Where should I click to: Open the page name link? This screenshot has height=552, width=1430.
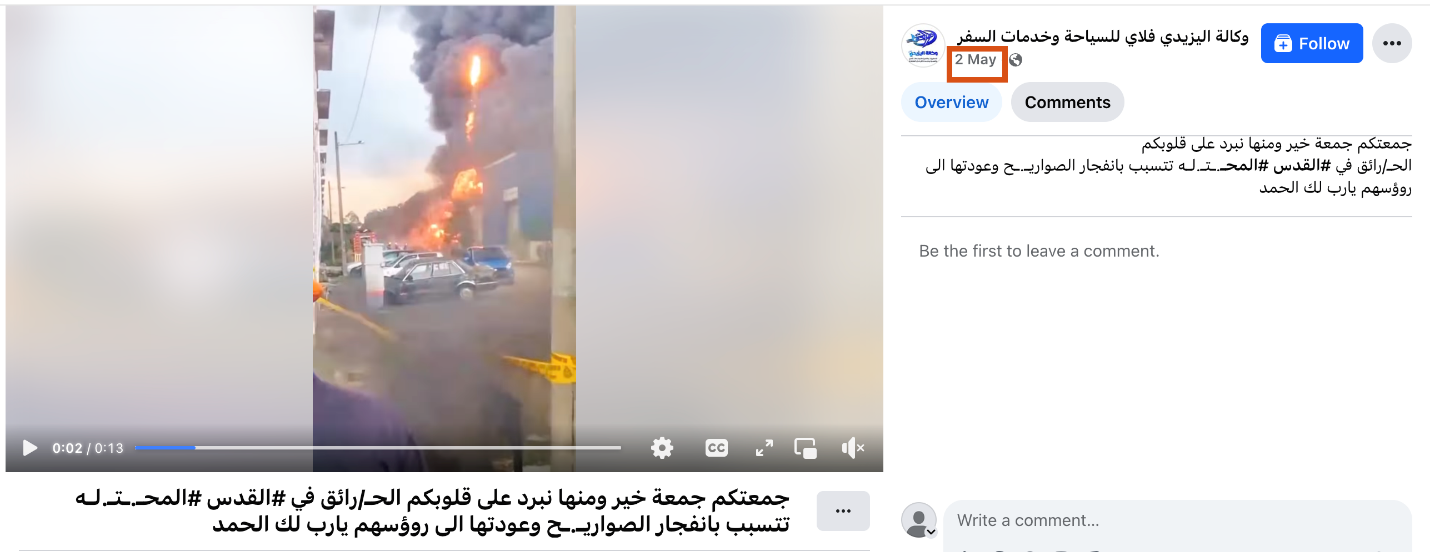click(x=1102, y=36)
